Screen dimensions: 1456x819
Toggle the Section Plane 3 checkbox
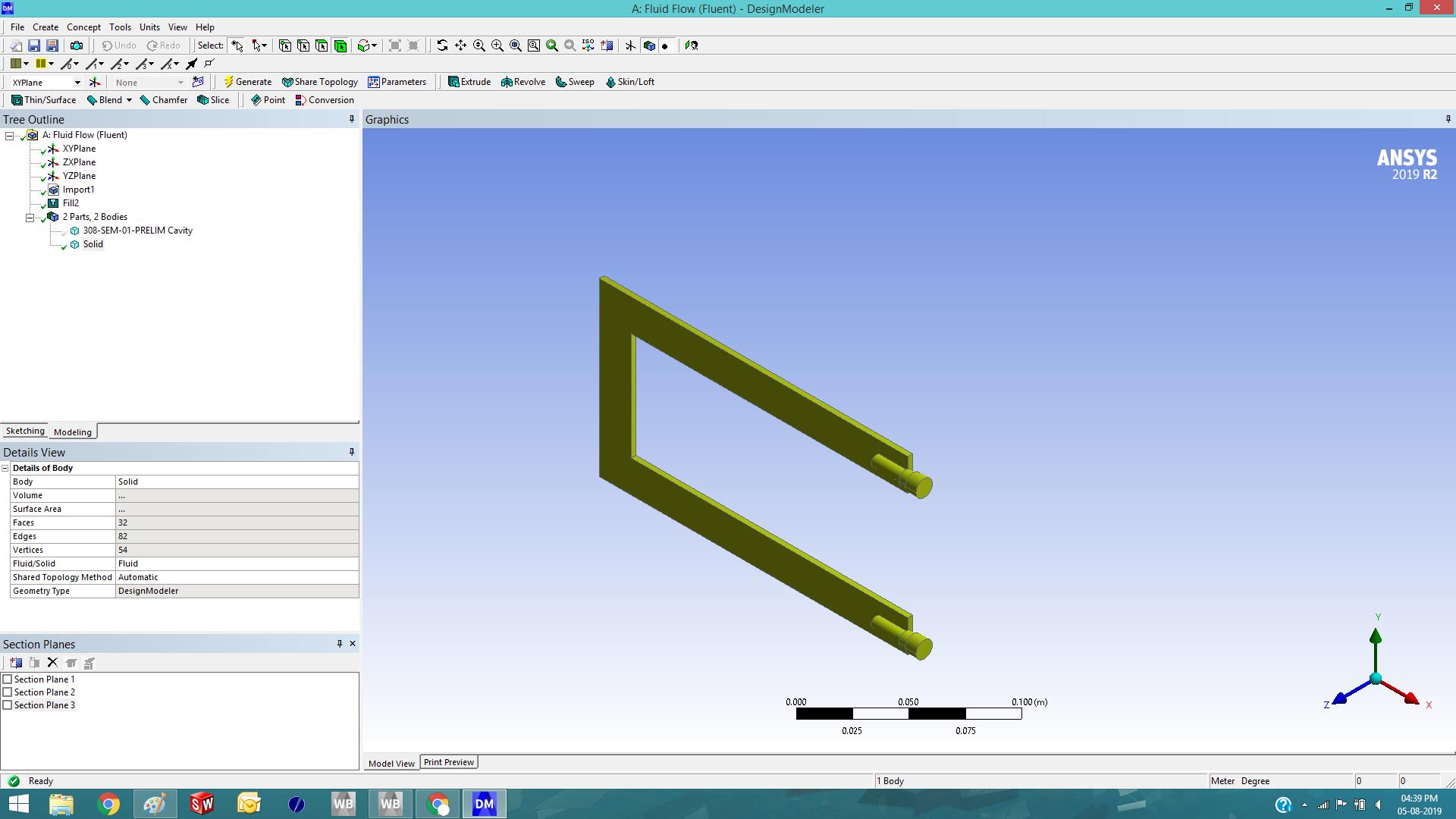point(8,705)
